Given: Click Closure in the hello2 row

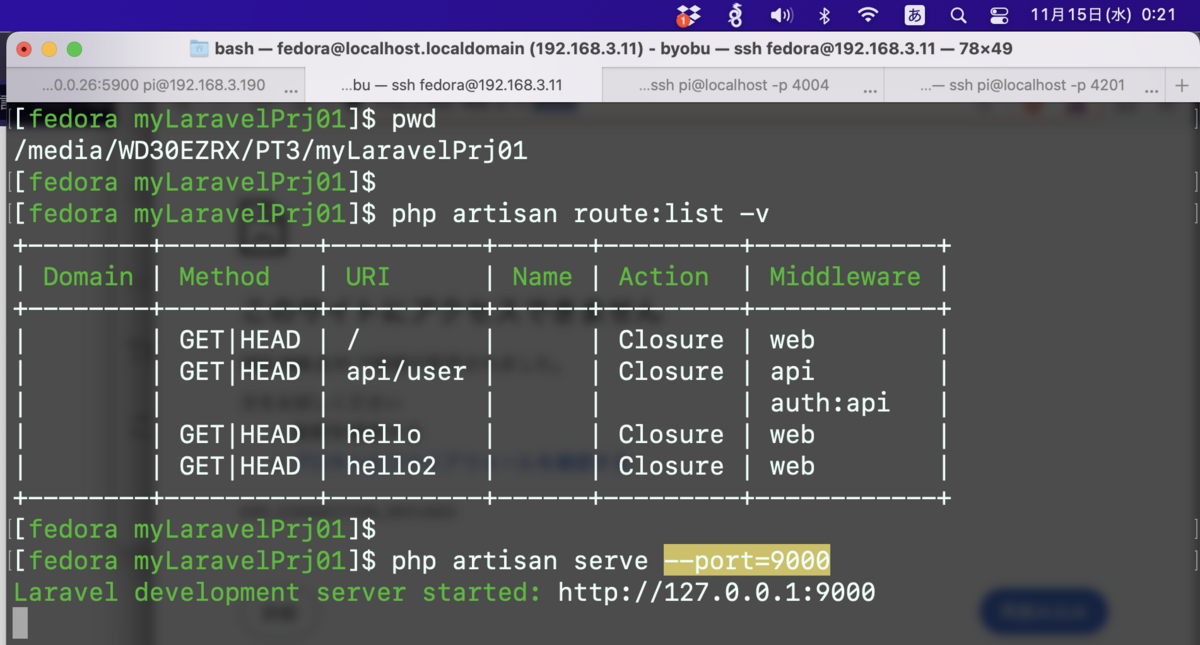Looking at the screenshot, I should click(x=671, y=466).
